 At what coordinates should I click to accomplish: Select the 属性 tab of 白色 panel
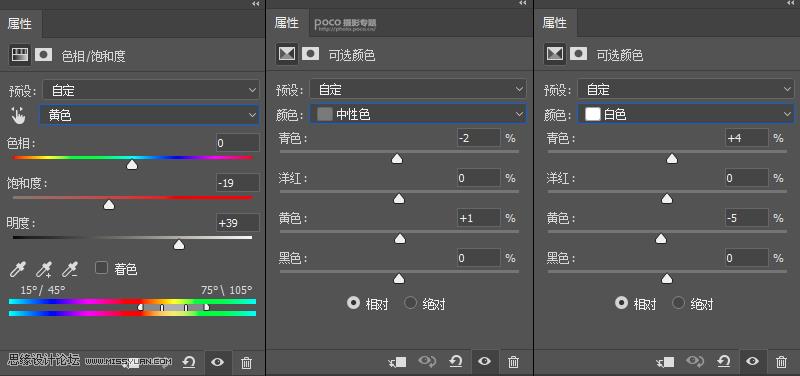pos(555,23)
